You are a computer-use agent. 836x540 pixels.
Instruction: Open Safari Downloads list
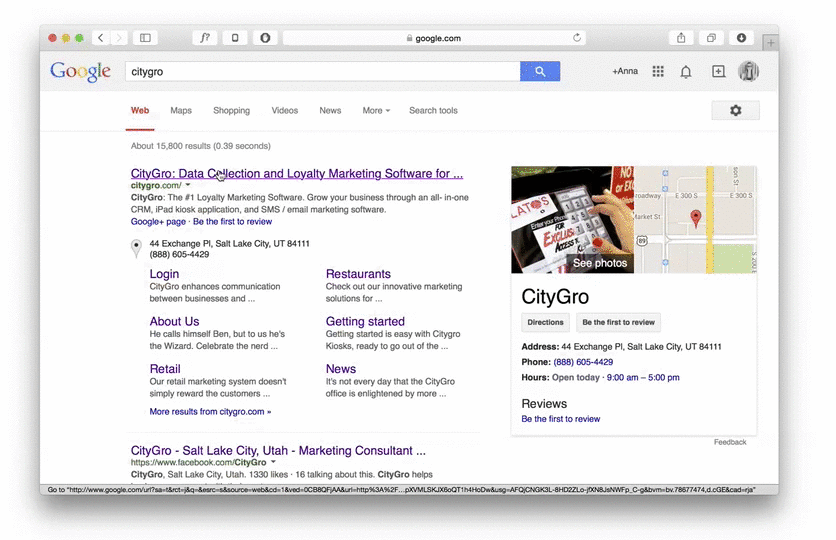coord(741,38)
